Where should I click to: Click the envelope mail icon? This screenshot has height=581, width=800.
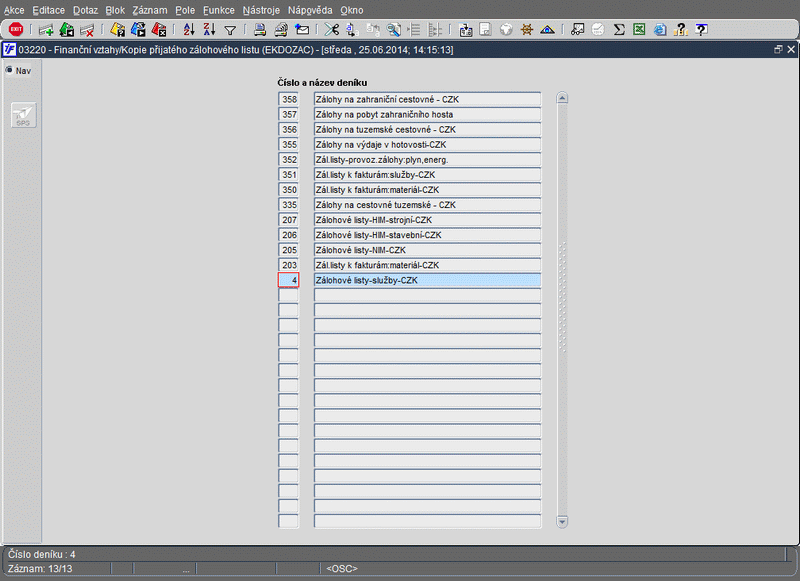302,30
